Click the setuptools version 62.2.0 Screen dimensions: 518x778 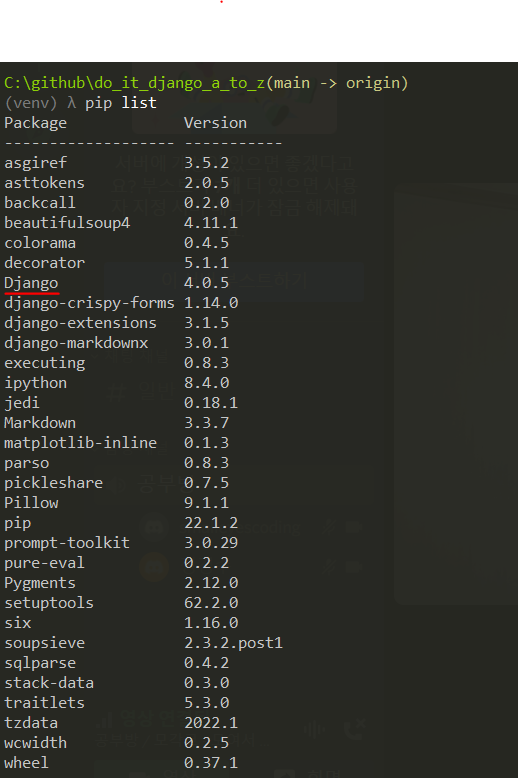[211, 603]
